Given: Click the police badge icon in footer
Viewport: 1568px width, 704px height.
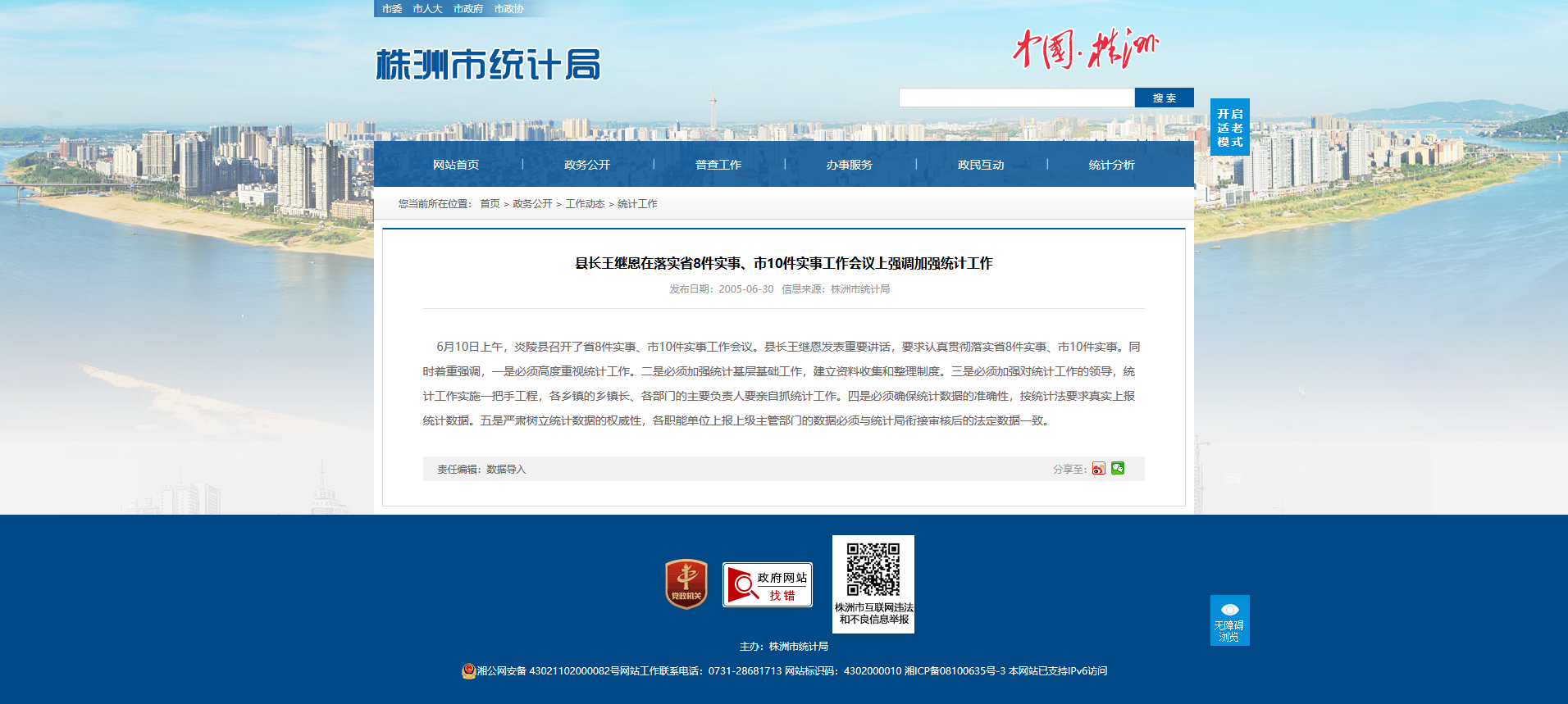Looking at the screenshot, I should [468, 671].
